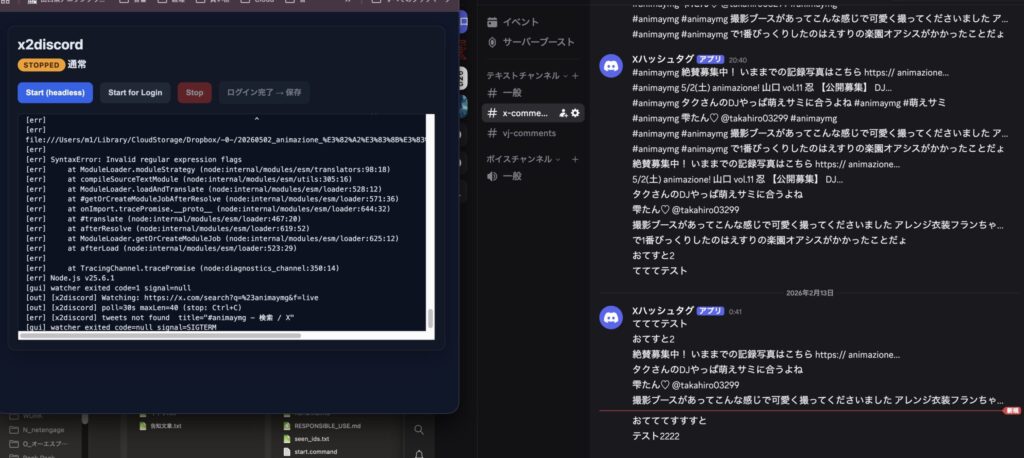
Task: Open the text channel named 一般
Action: (x=534, y=93)
